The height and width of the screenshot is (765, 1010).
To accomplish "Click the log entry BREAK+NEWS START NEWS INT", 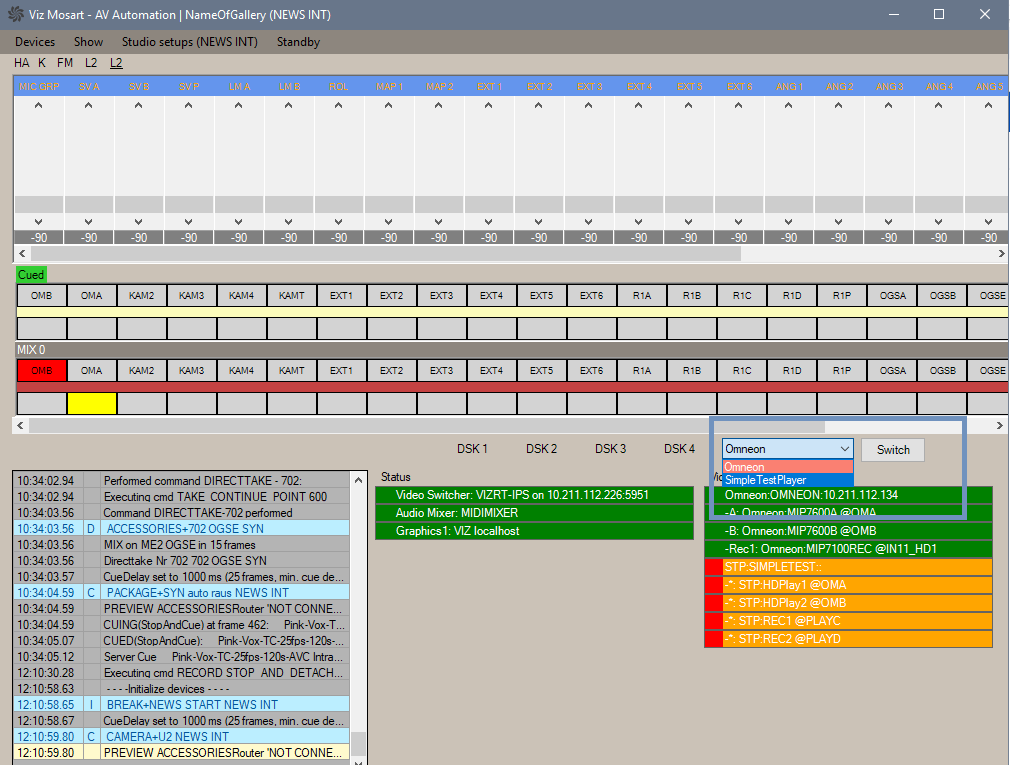I will (192, 705).
